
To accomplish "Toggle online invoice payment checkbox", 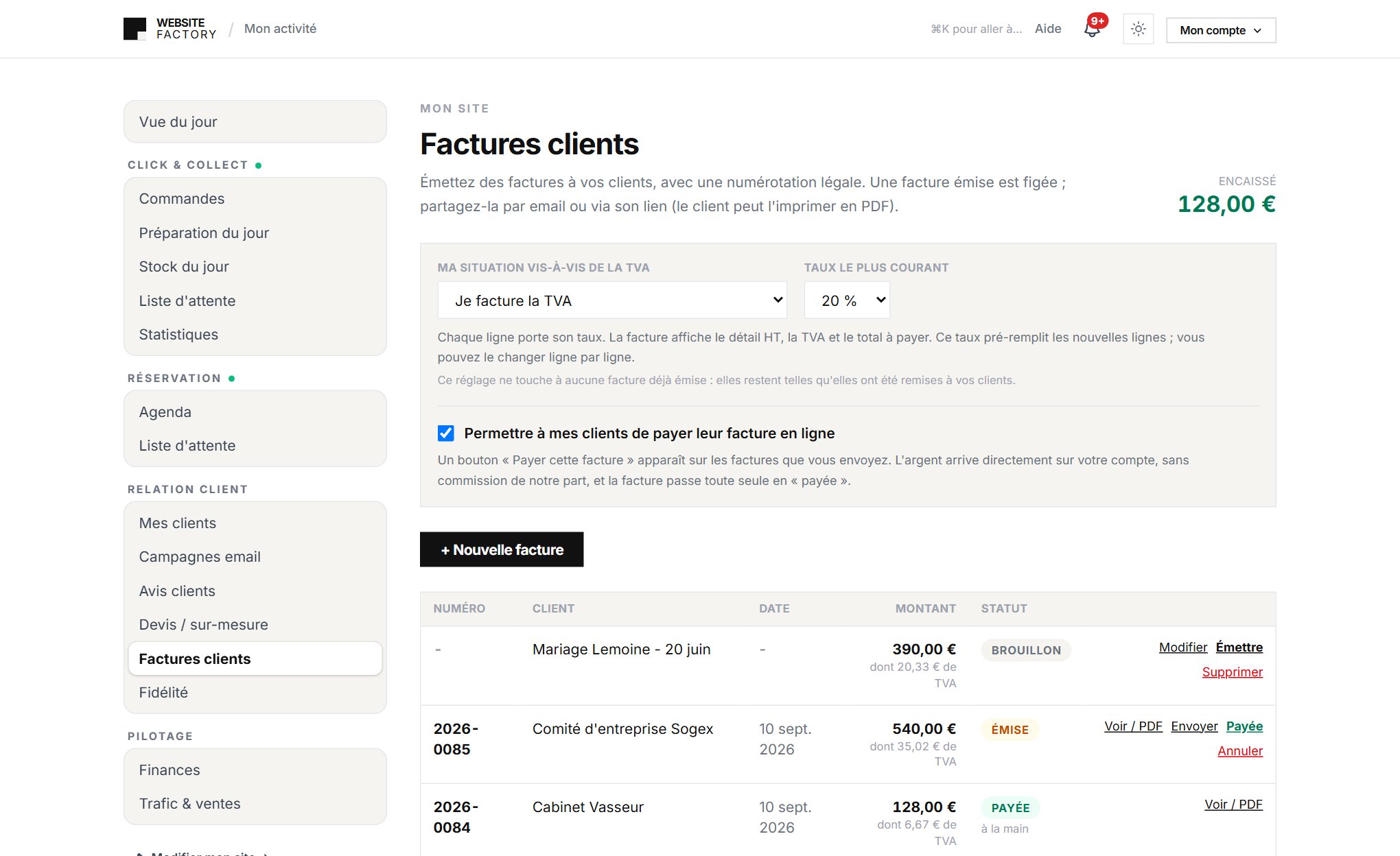I will point(446,433).
